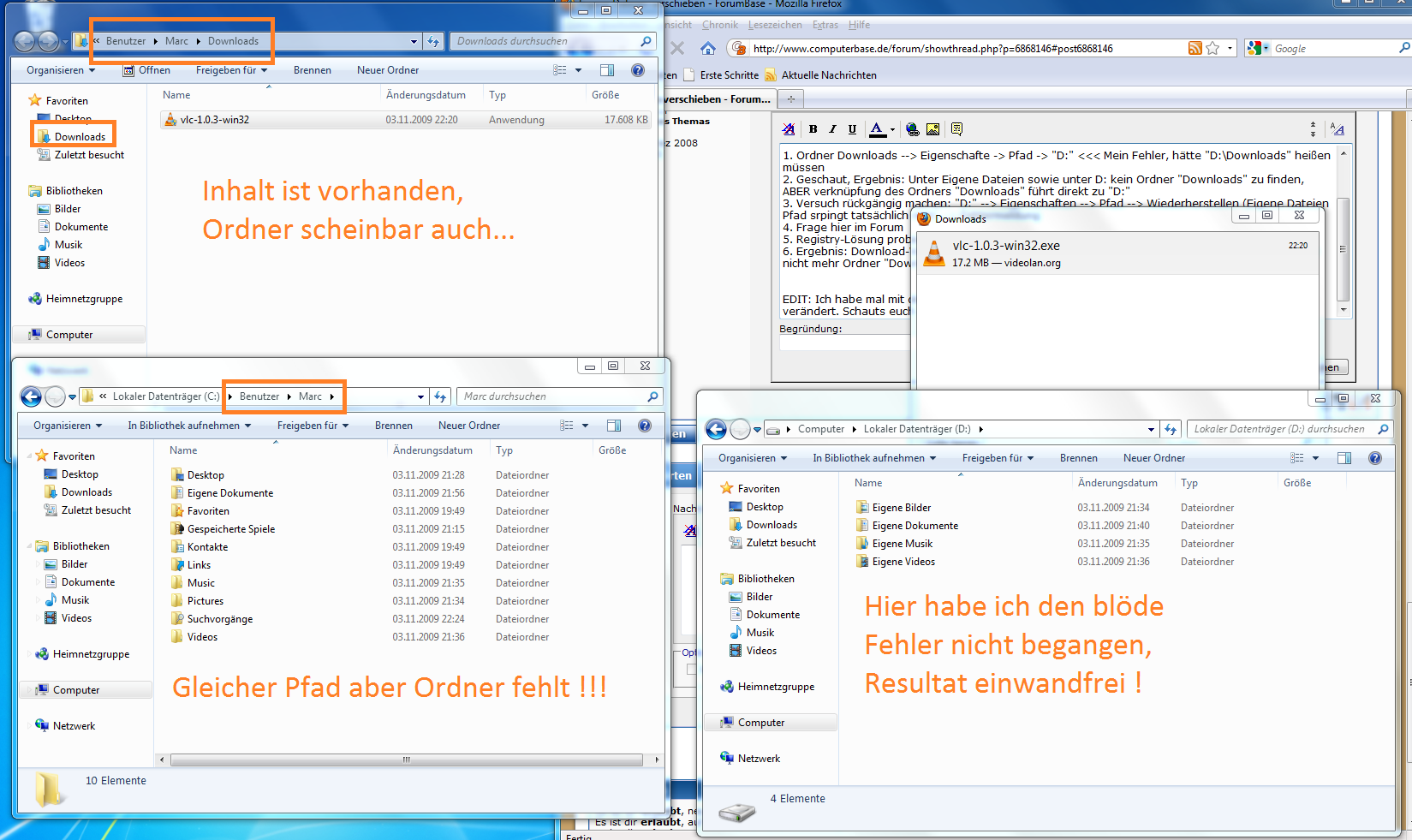Click the Firefox home button
The width and height of the screenshot is (1412, 840).
coord(707,48)
